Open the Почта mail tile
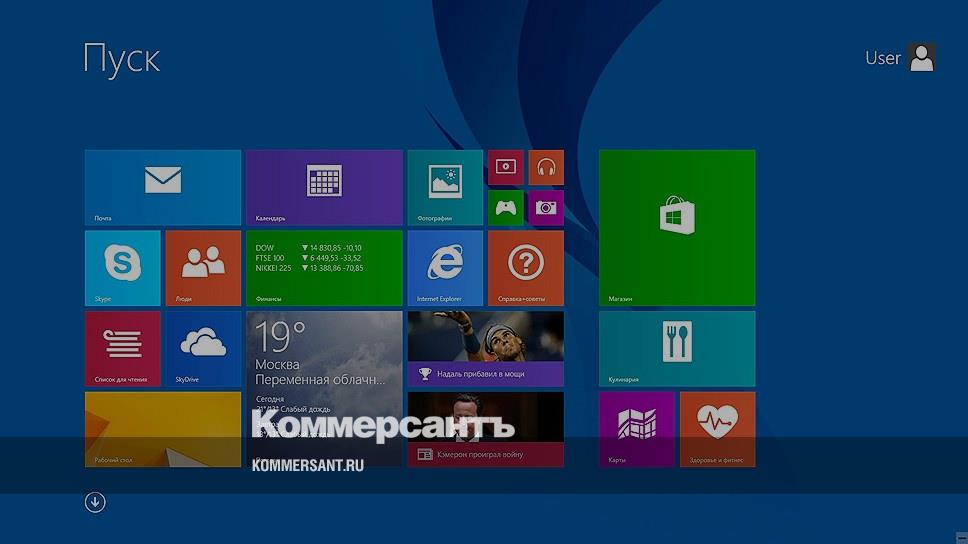 (x=162, y=187)
